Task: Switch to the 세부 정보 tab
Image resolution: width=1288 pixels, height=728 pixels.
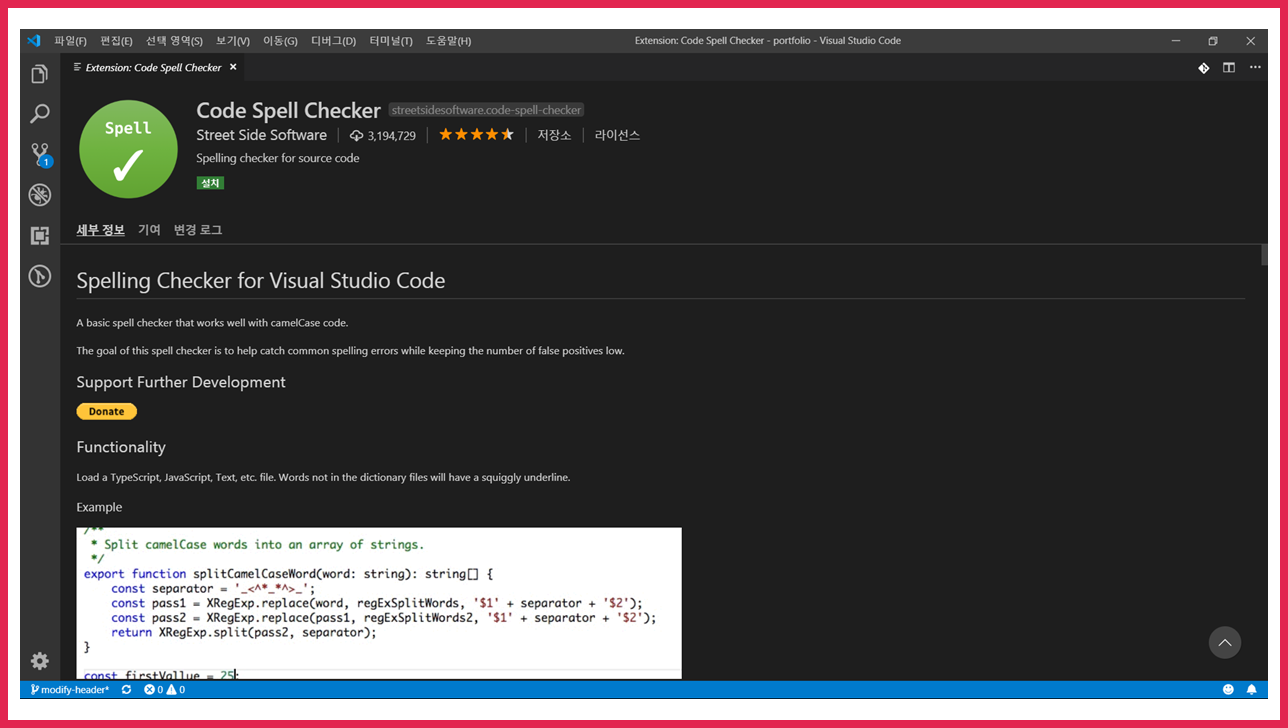Action: [x=101, y=230]
